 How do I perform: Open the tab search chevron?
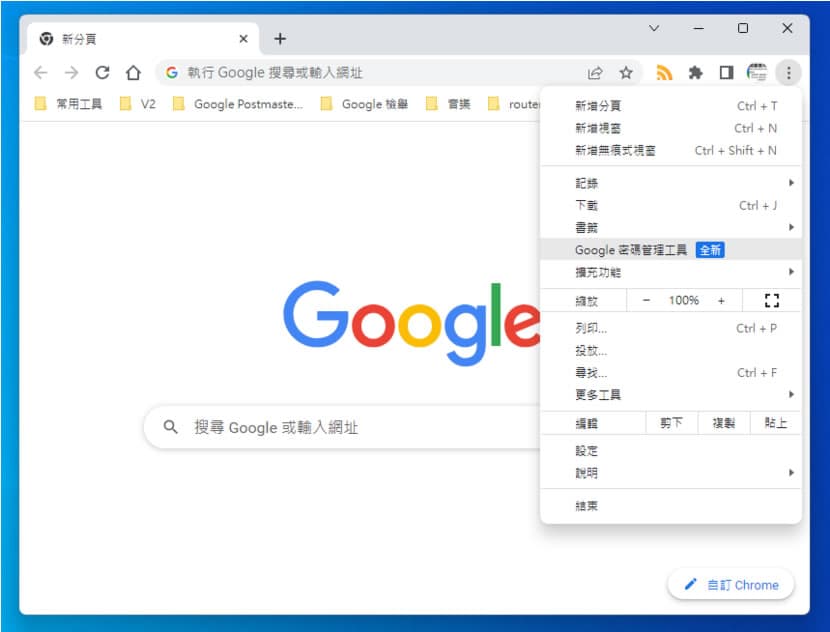[654, 28]
